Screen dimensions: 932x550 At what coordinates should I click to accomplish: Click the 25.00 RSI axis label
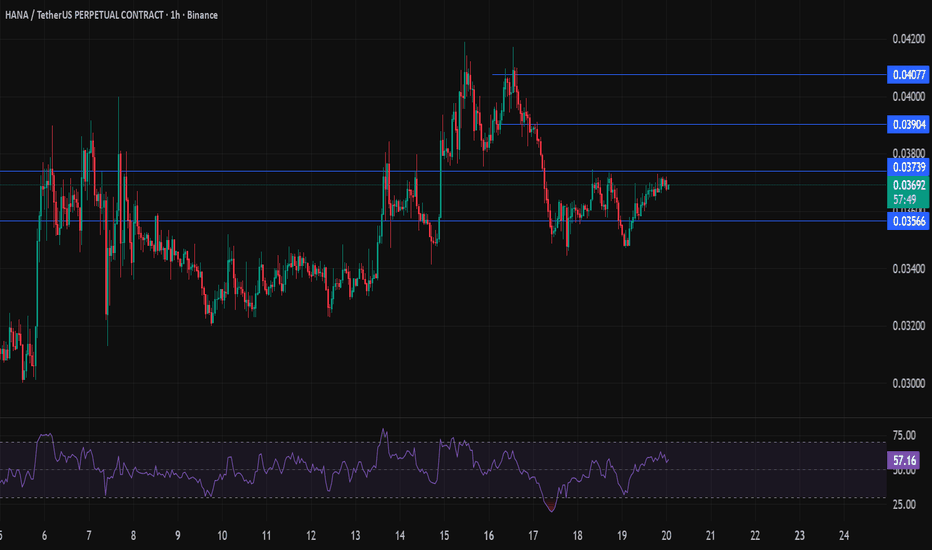coord(904,504)
